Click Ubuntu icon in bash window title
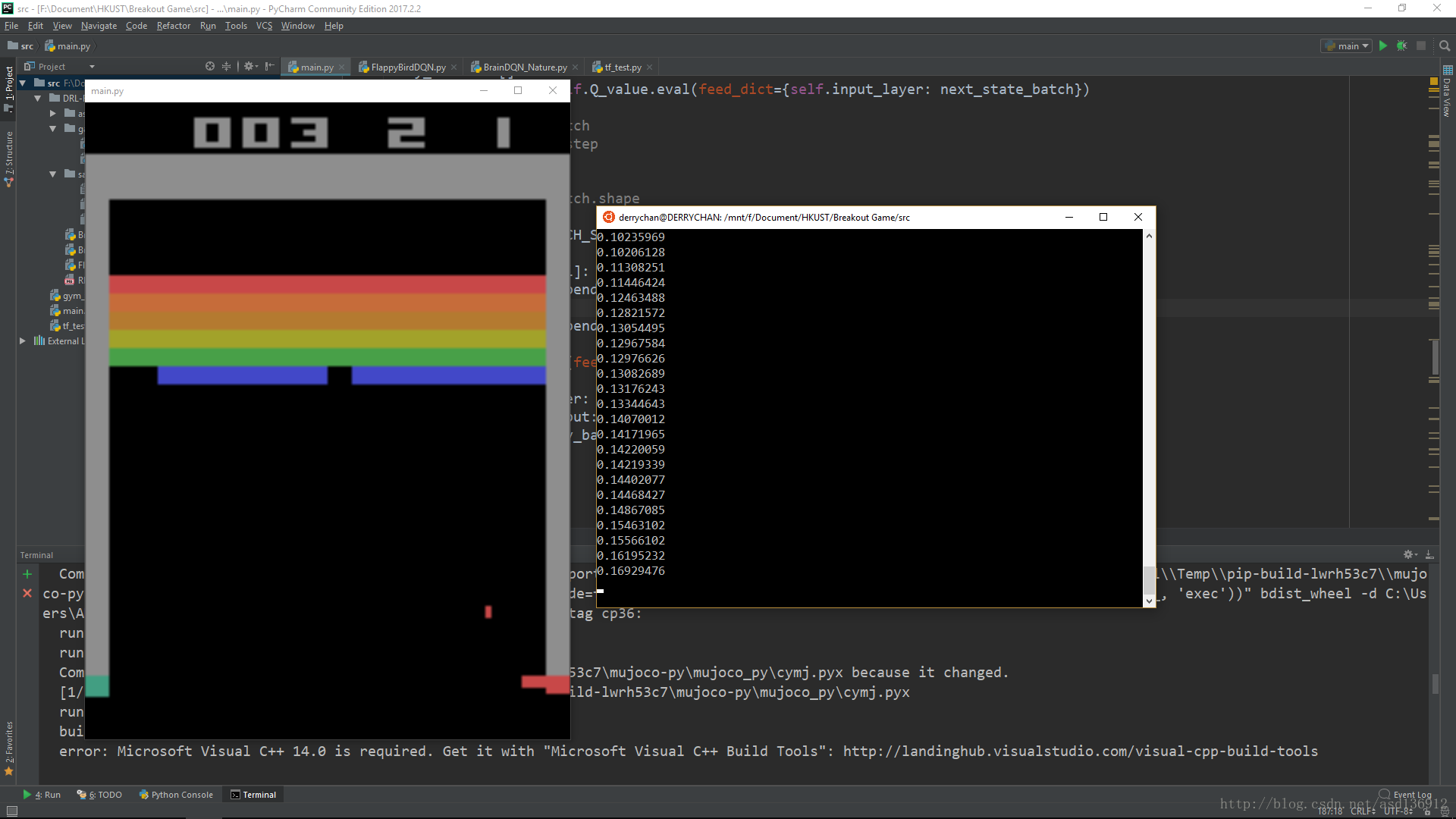The image size is (1456, 819). coord(608,217)
